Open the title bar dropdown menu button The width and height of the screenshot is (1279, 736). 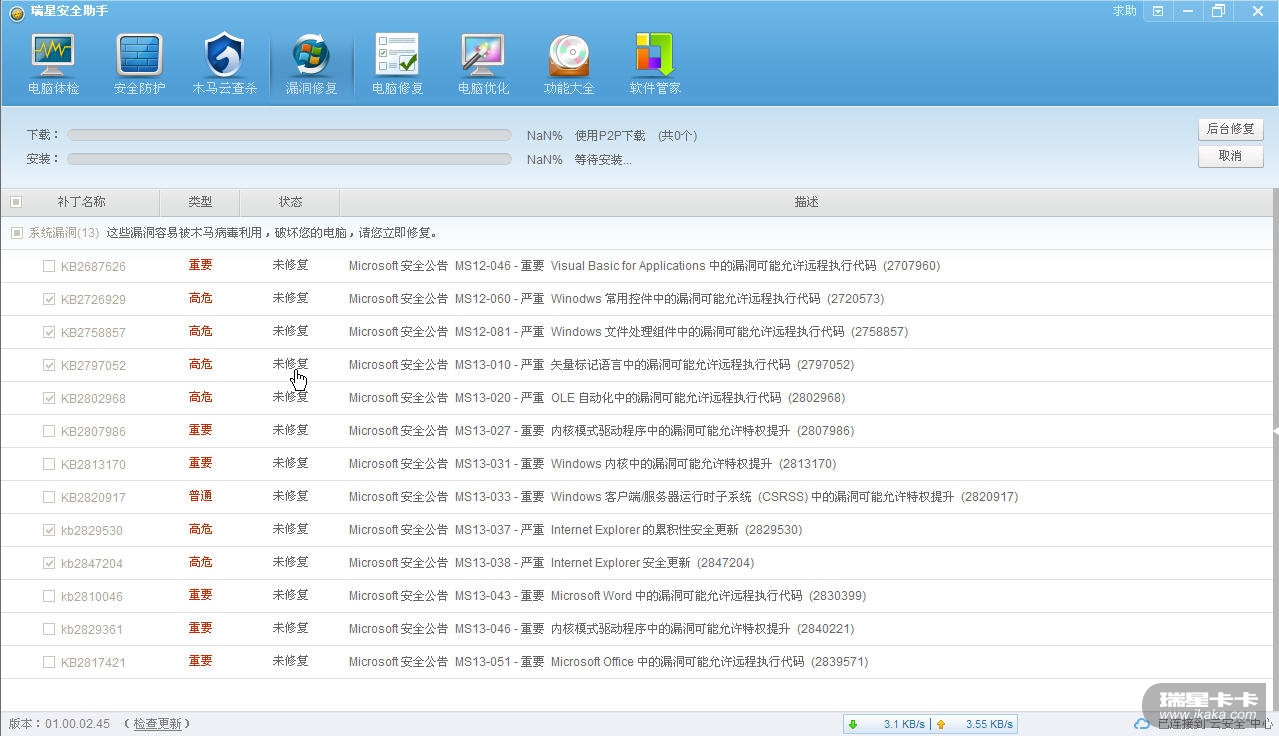[x=1158, y=11]
